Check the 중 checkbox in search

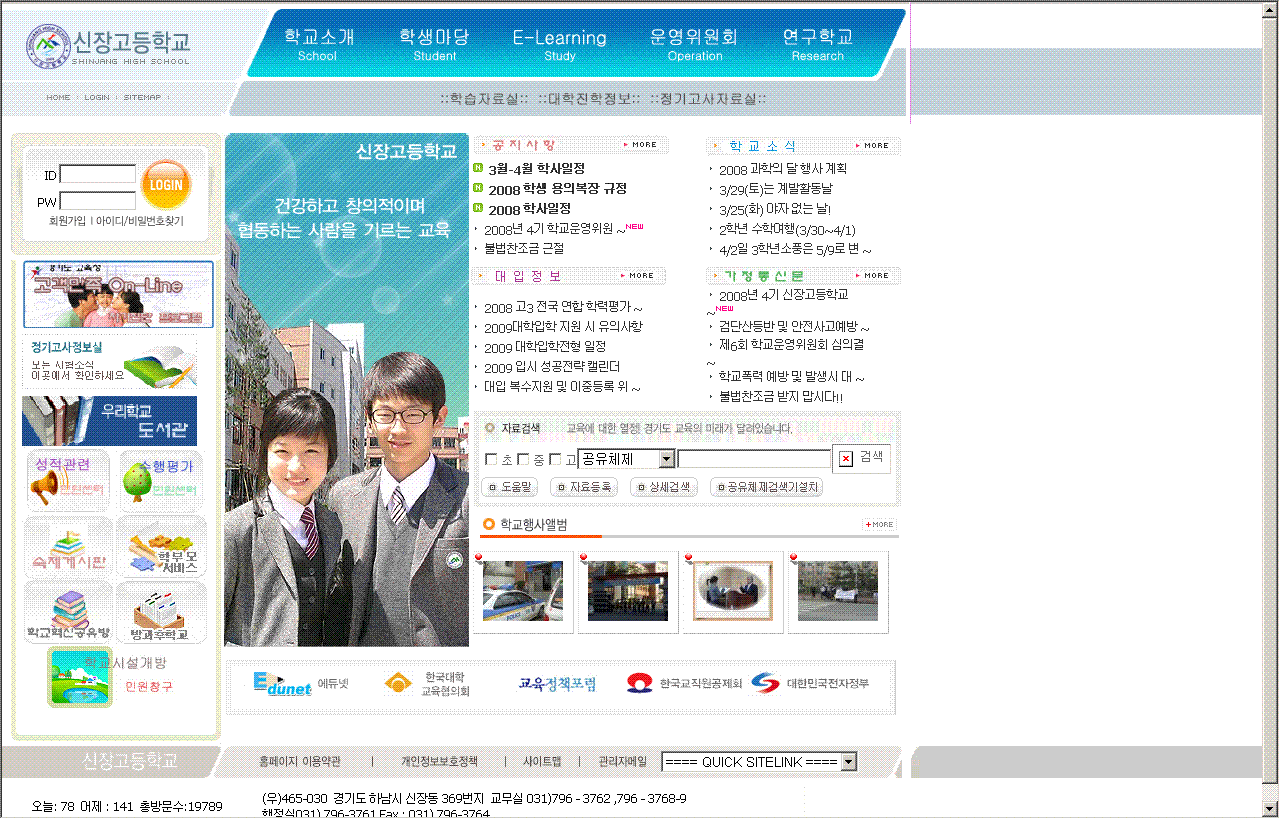[523, 460]
